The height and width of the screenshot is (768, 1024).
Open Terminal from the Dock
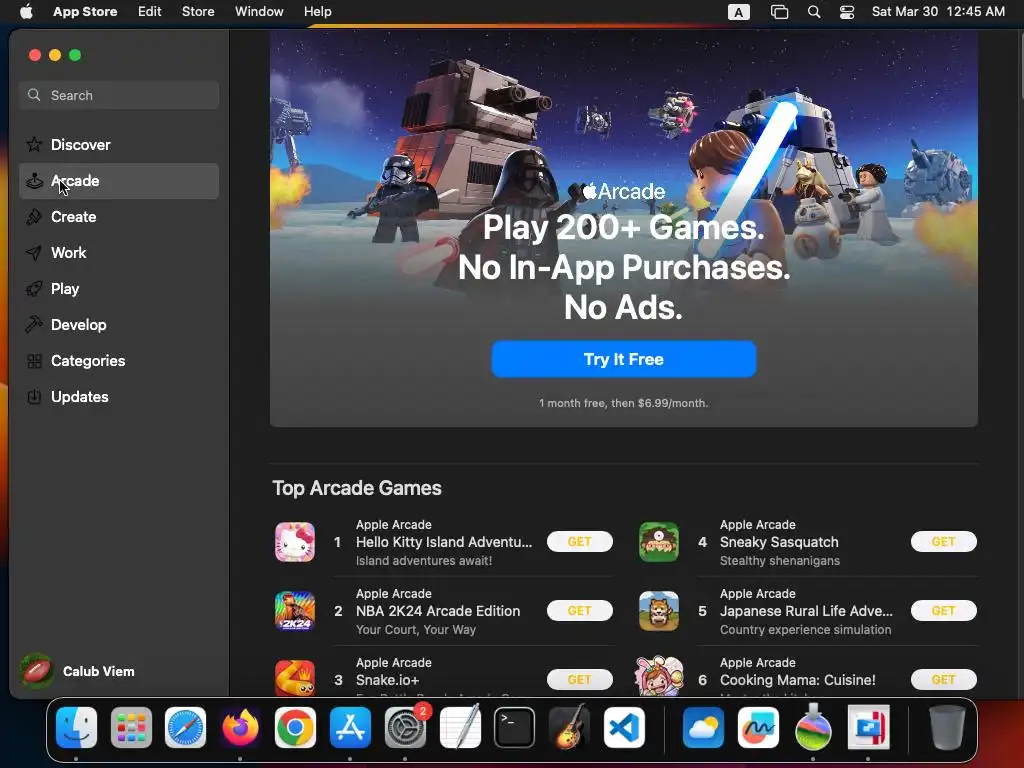coord(515,728)
